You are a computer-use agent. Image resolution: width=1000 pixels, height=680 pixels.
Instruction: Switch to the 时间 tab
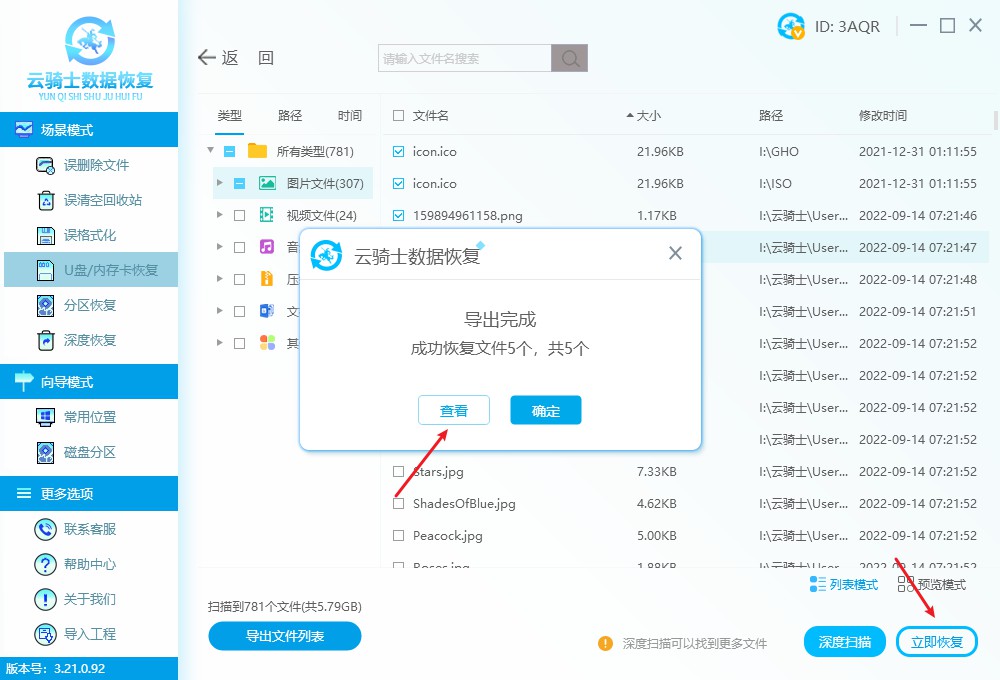click(349, 115)
